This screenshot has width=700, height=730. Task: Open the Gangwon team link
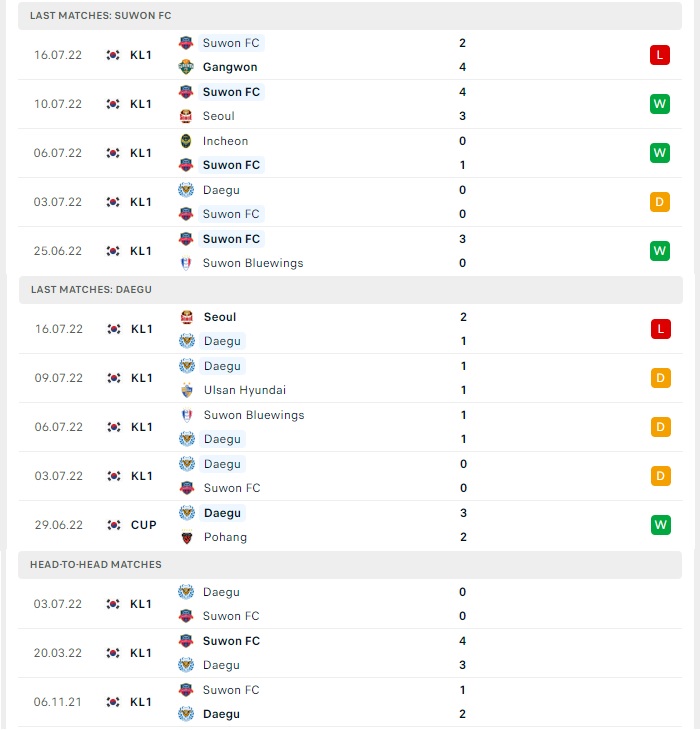click(x=230, y=67)
